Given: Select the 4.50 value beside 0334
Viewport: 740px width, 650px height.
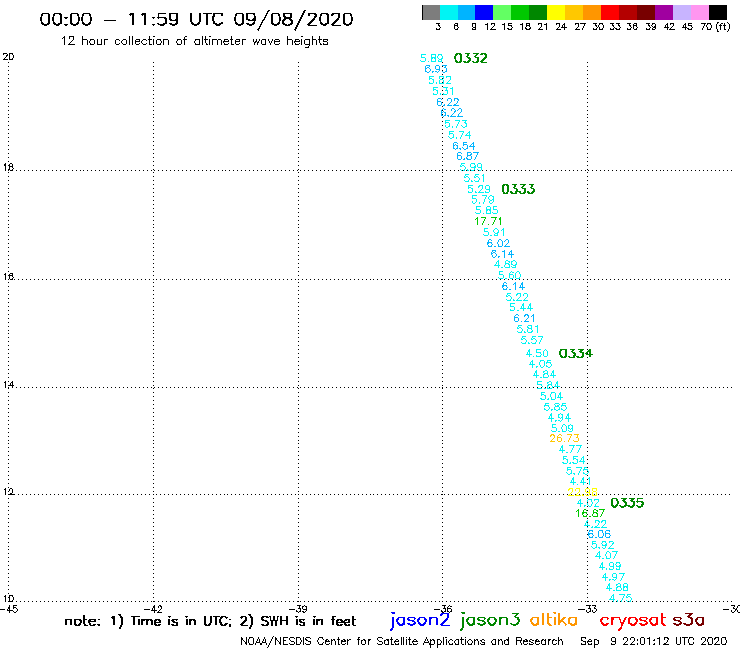Looking at the screenshot, I should tap(537, 354).
